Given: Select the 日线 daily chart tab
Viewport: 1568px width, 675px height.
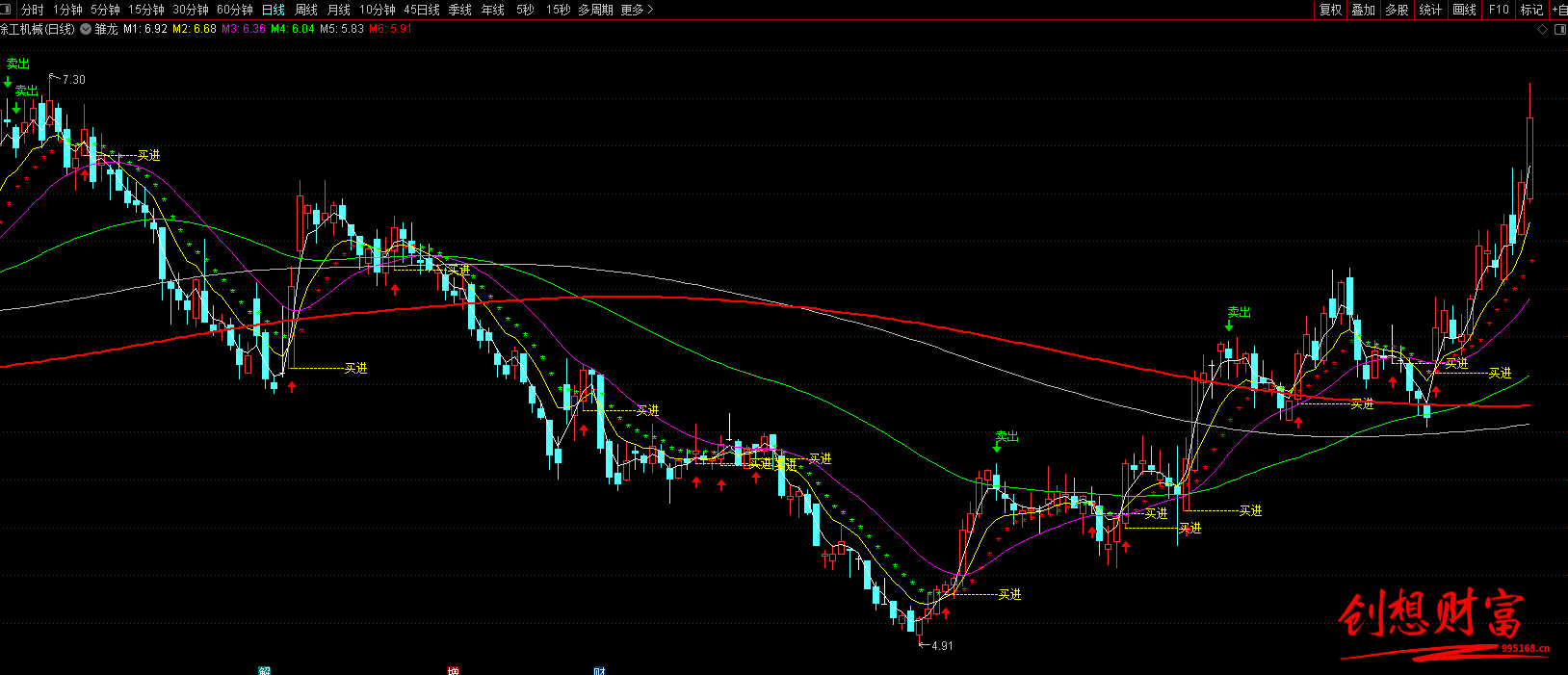Looking at the screenshot, I should point(274,10).
